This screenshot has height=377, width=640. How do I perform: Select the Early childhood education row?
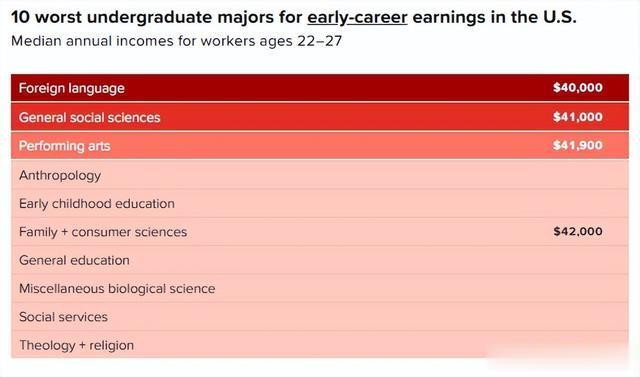pos(320,203)
